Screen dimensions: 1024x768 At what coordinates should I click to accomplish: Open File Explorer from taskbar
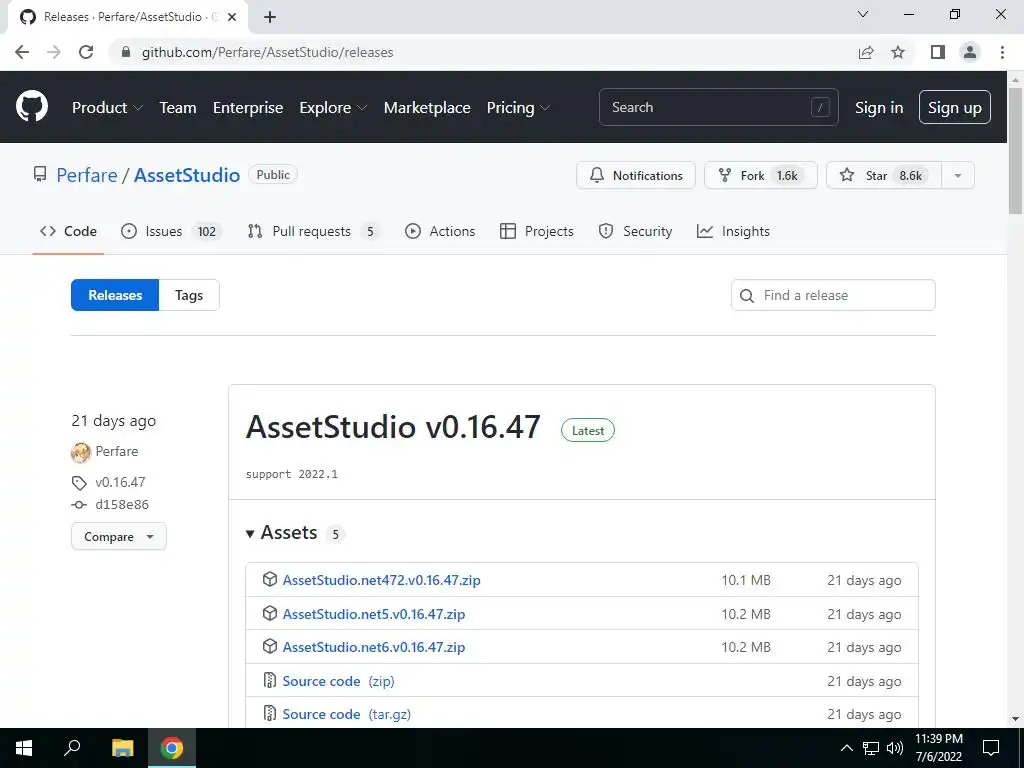(x=122, y=748)
